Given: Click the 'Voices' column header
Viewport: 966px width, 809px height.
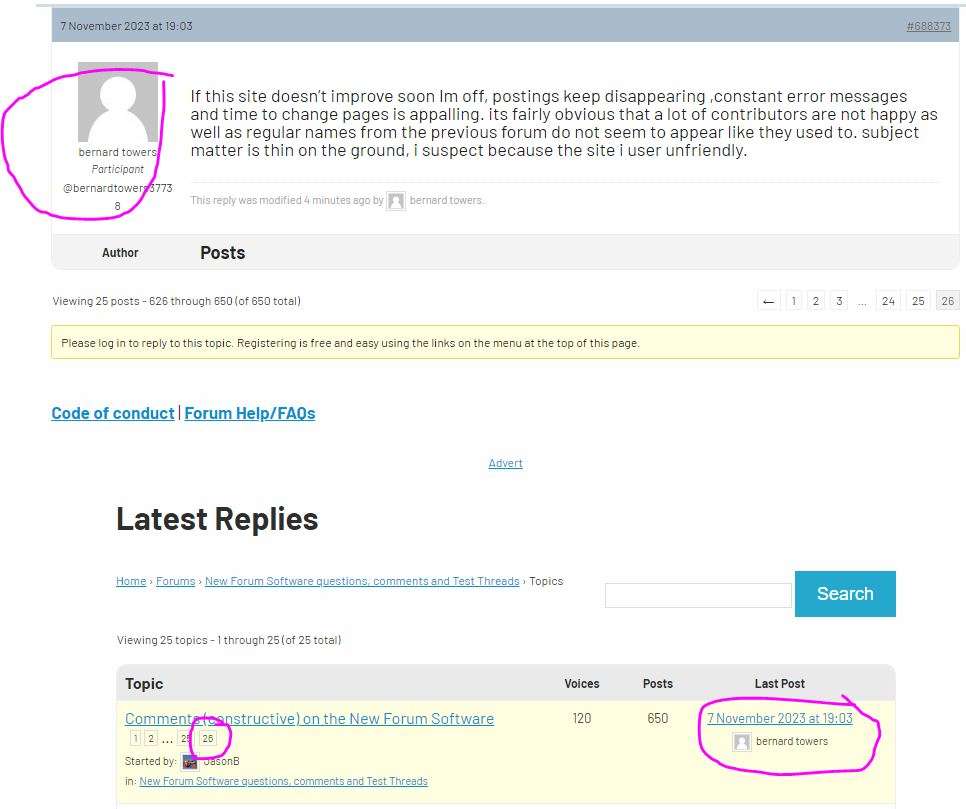Looking at the screenshot, I should point(582,684).
